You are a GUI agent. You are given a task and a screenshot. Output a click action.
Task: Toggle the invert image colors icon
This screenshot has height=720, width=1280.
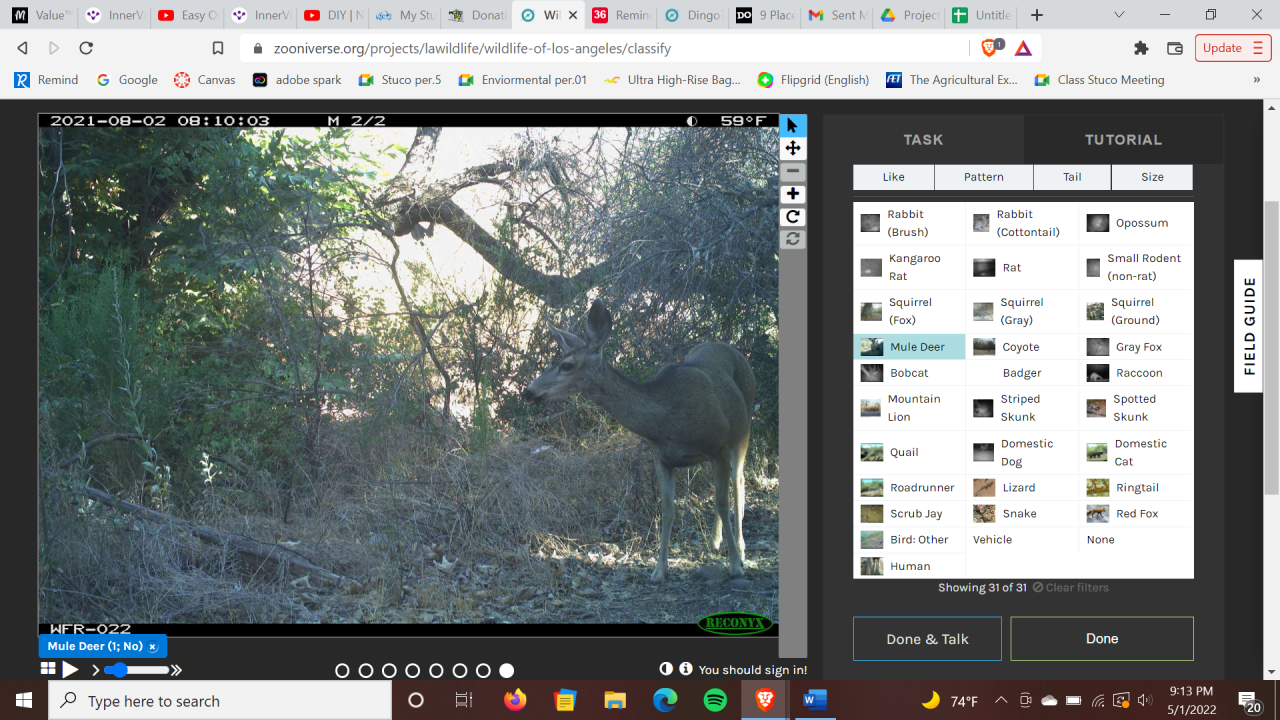(666, 669)
